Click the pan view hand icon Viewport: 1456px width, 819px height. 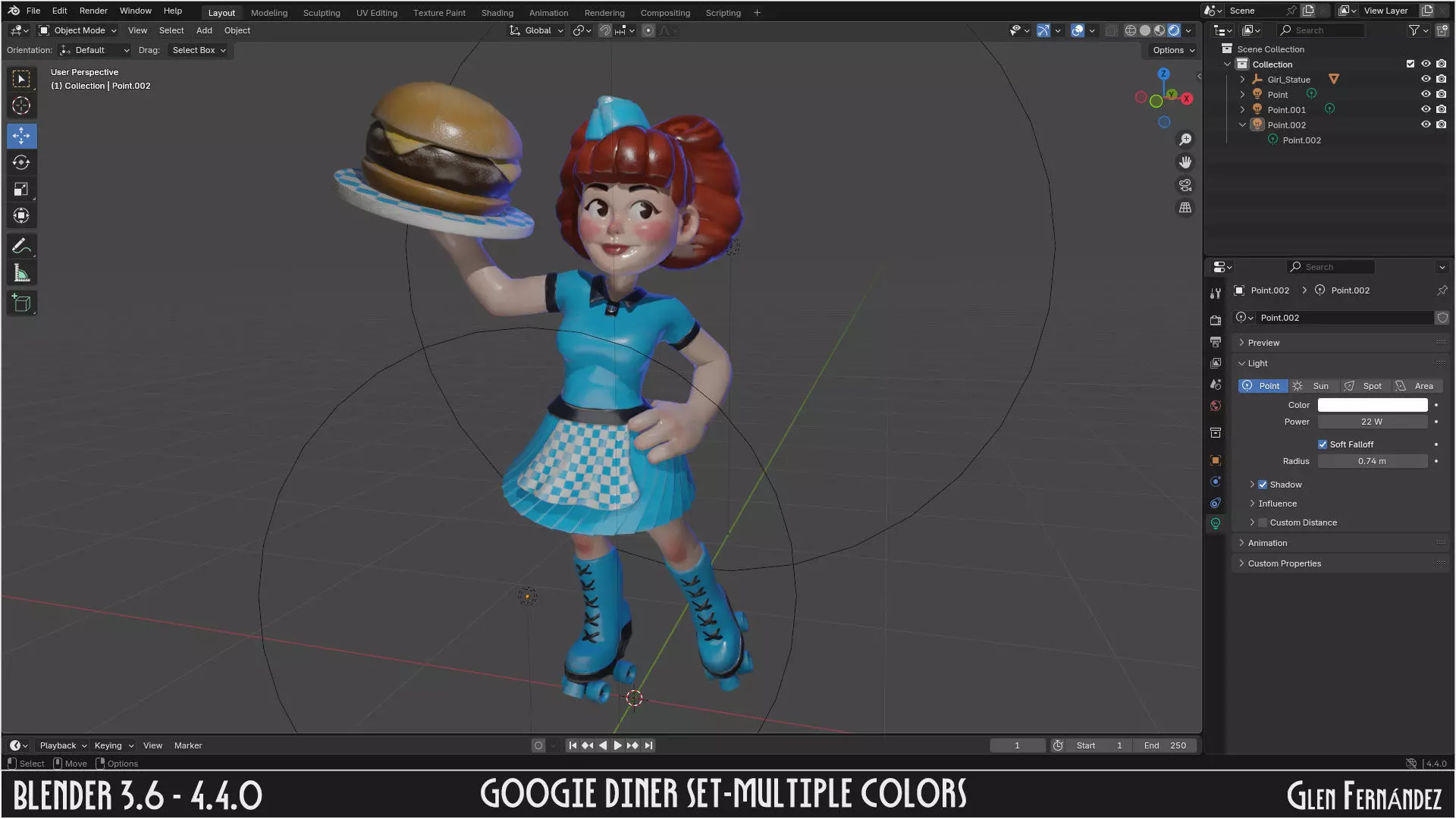1185,162
